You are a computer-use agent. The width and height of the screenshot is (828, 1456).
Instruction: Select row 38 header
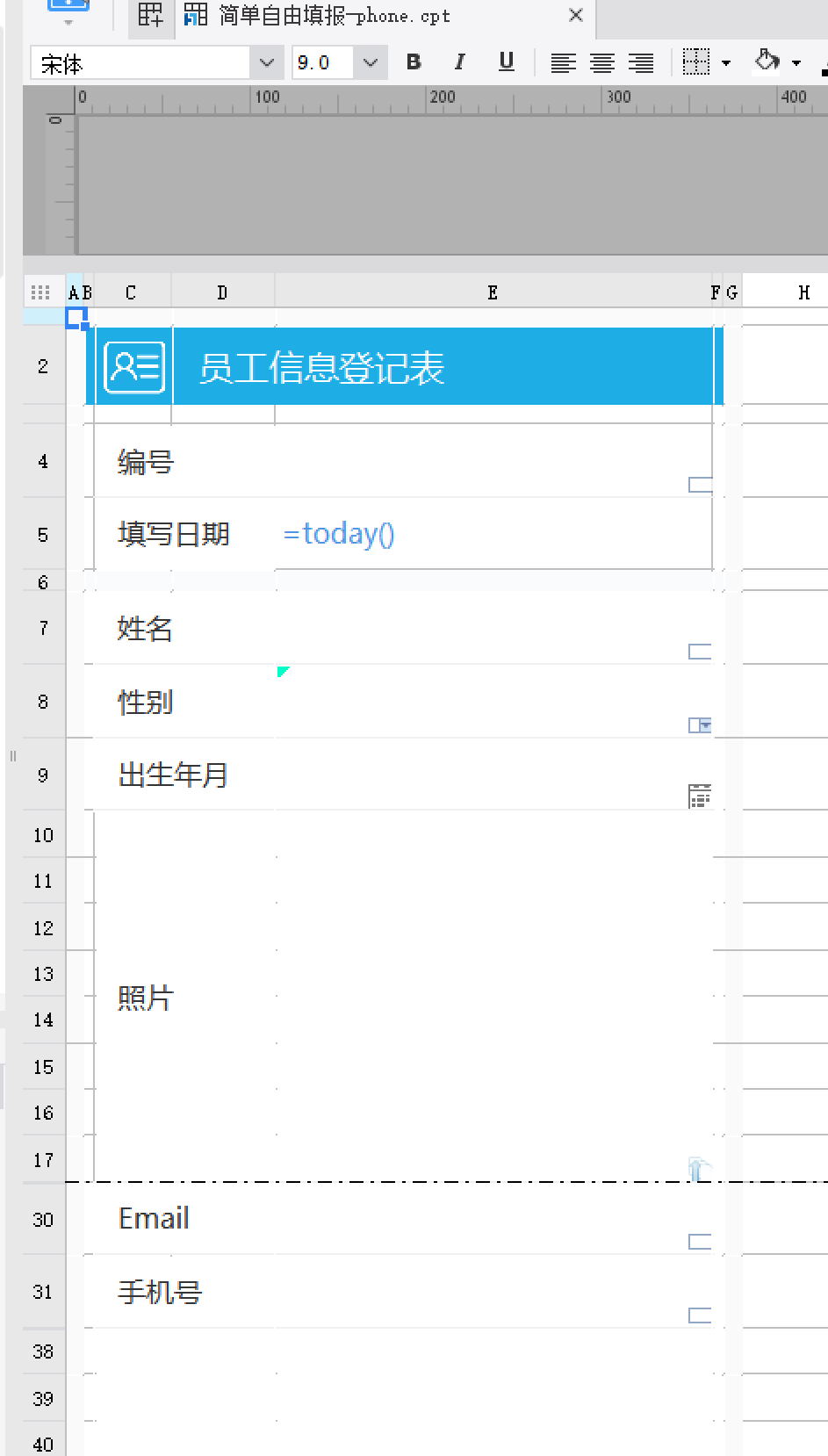coord(43,1351)
